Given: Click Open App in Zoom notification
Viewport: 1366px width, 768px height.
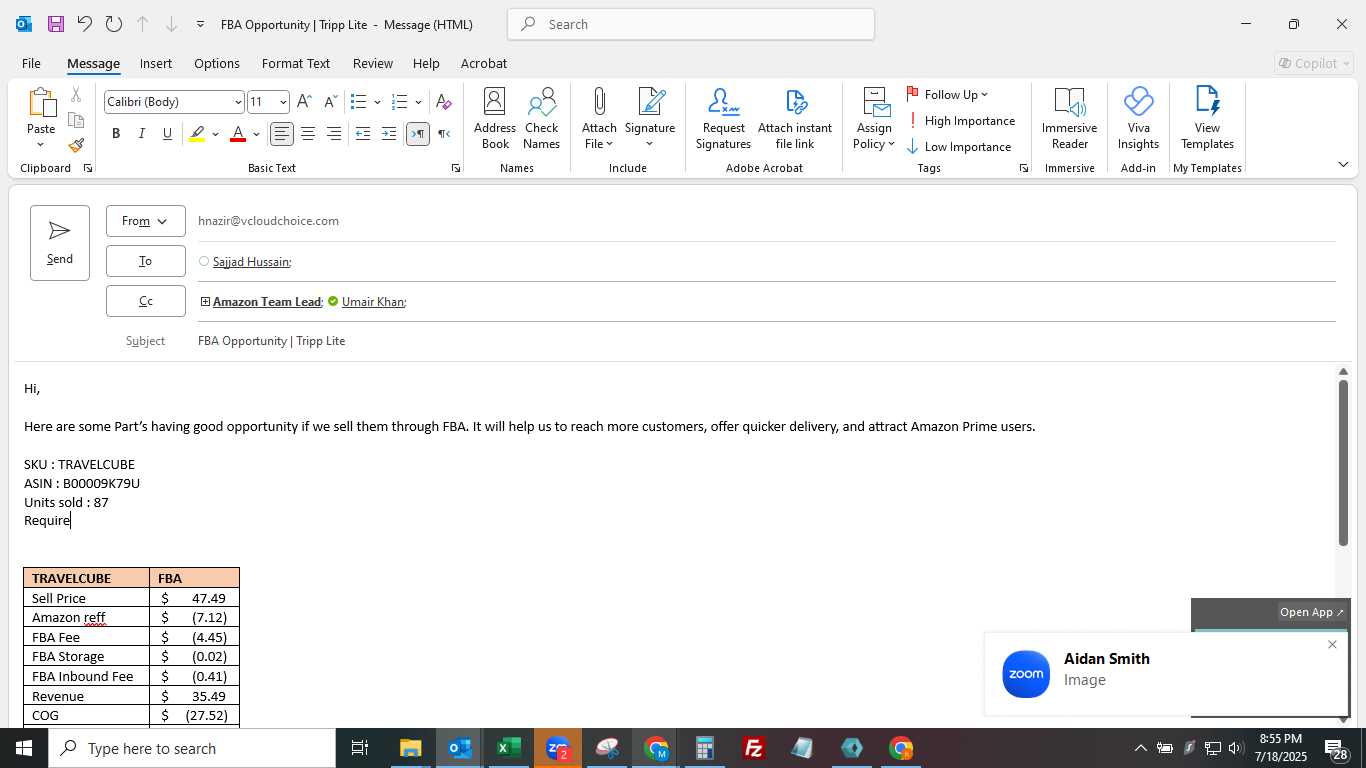Looking at the screenshot, I should [x=1312, y=612].
